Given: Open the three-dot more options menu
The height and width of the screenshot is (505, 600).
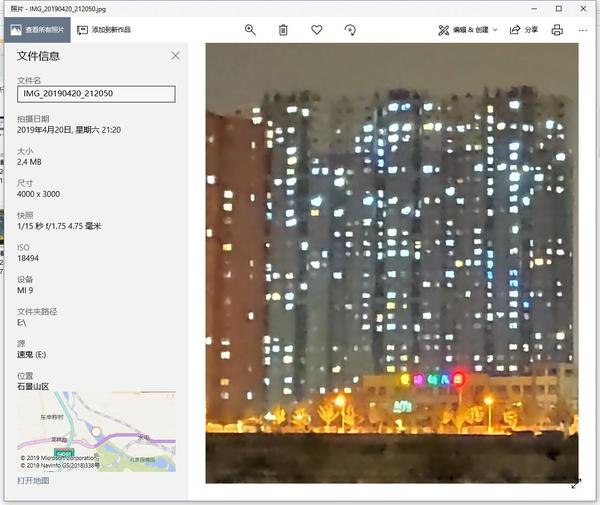Looking at the screenshot, I should click(x=583, y=30).
